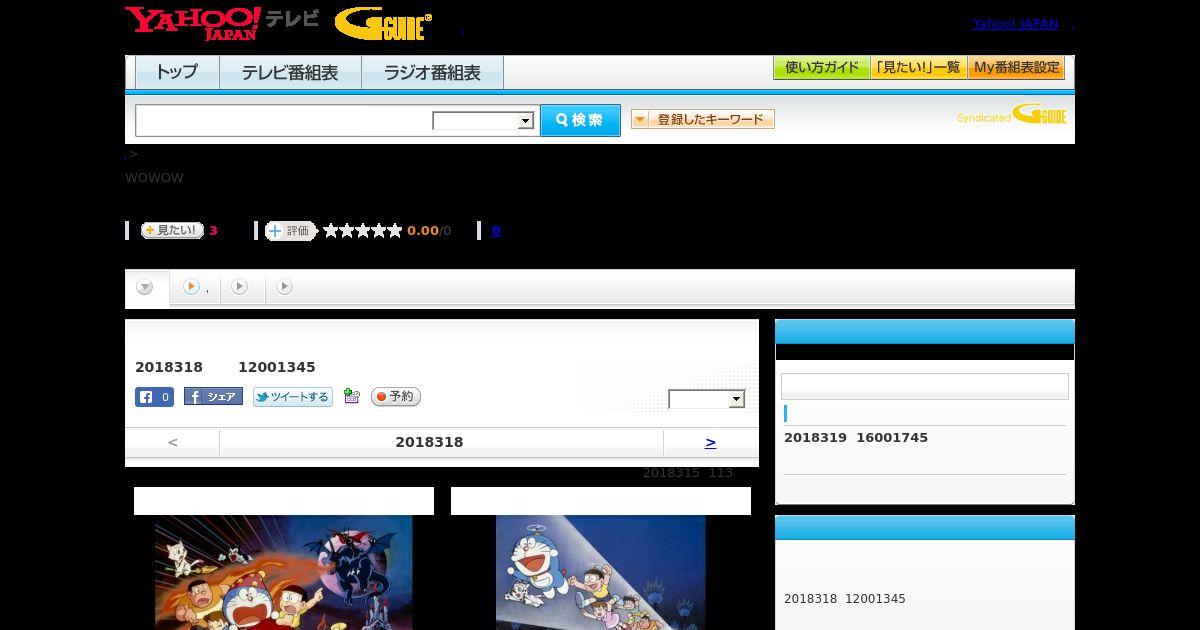Image resolution: width=1200 pixels, height=630 pixels.
Task: Select the sidebar 2018318 12001345 entry
Action: click(x=845, y=599)
